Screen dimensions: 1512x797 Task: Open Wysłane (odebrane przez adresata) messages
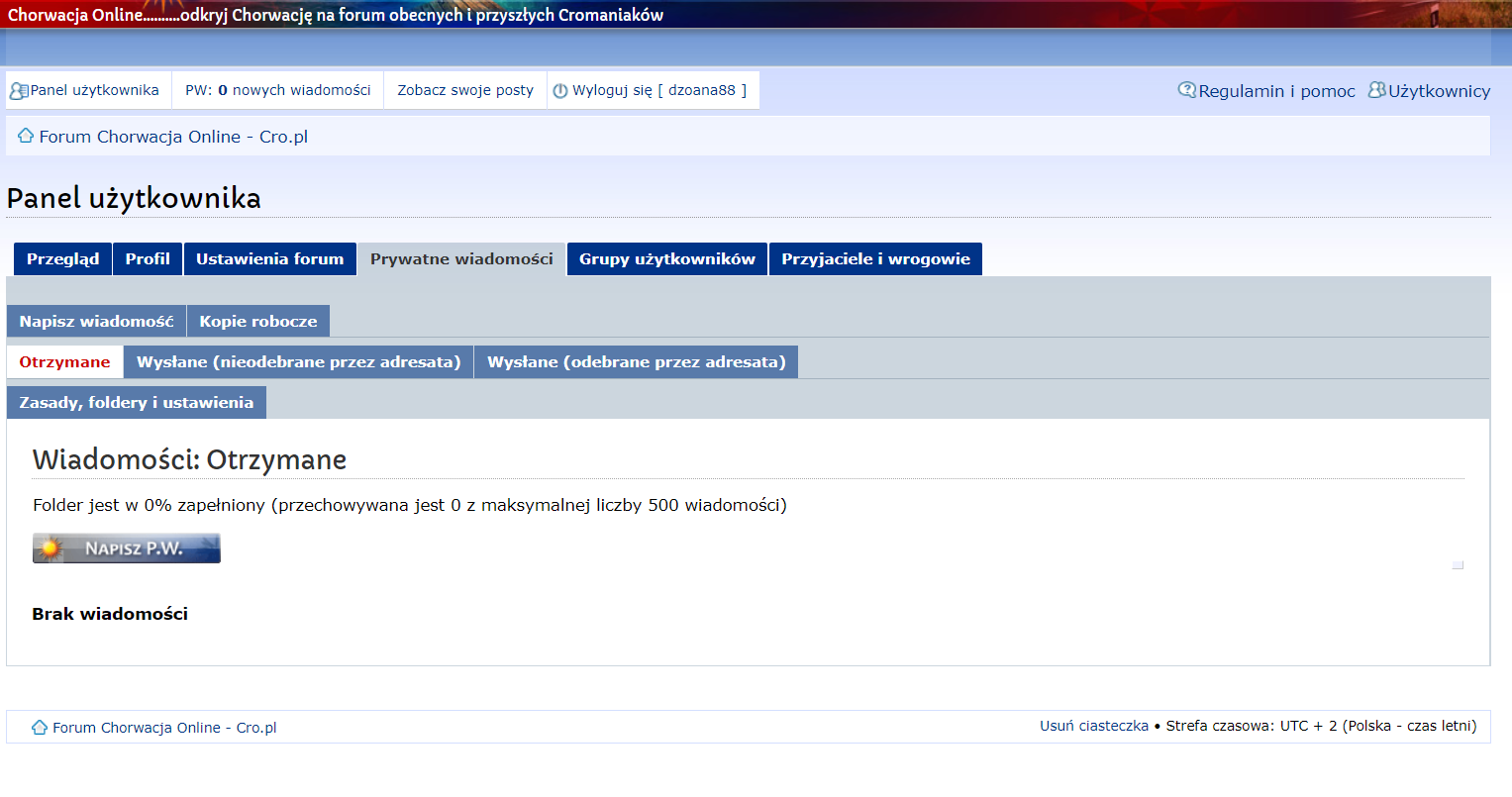[x=637, y=361]
